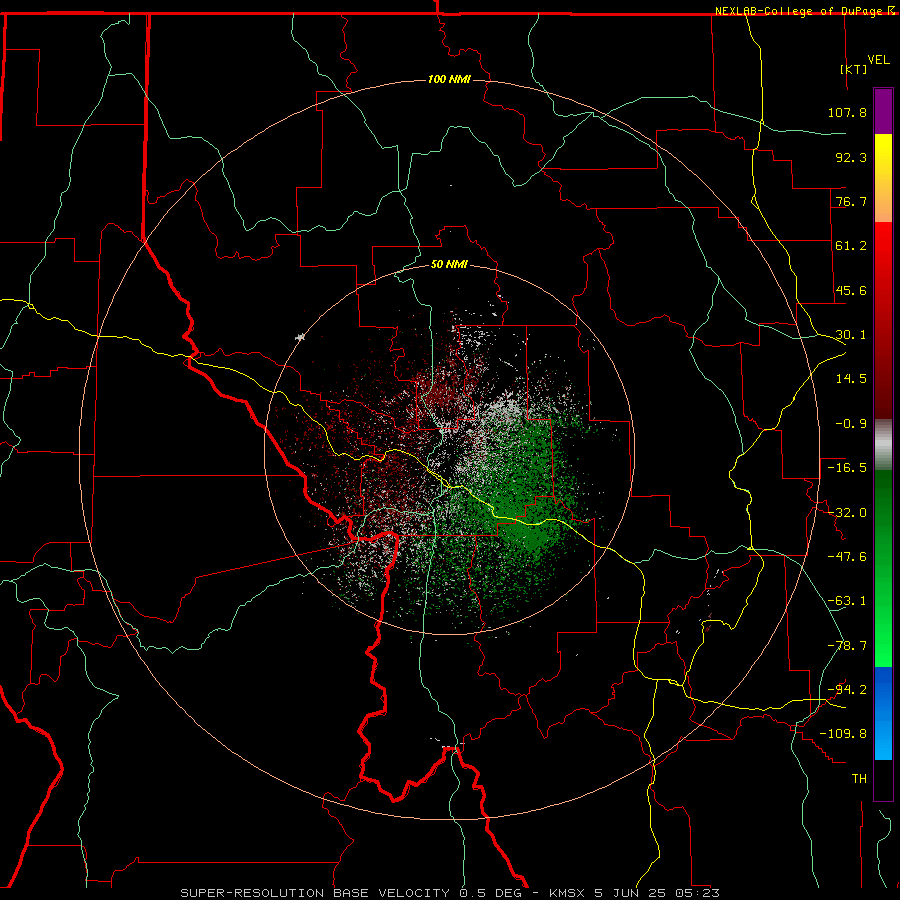Click the 61.2 legend value
This screenshot has height=900, width=900.
pyautogui.click(x=851, y=246)
